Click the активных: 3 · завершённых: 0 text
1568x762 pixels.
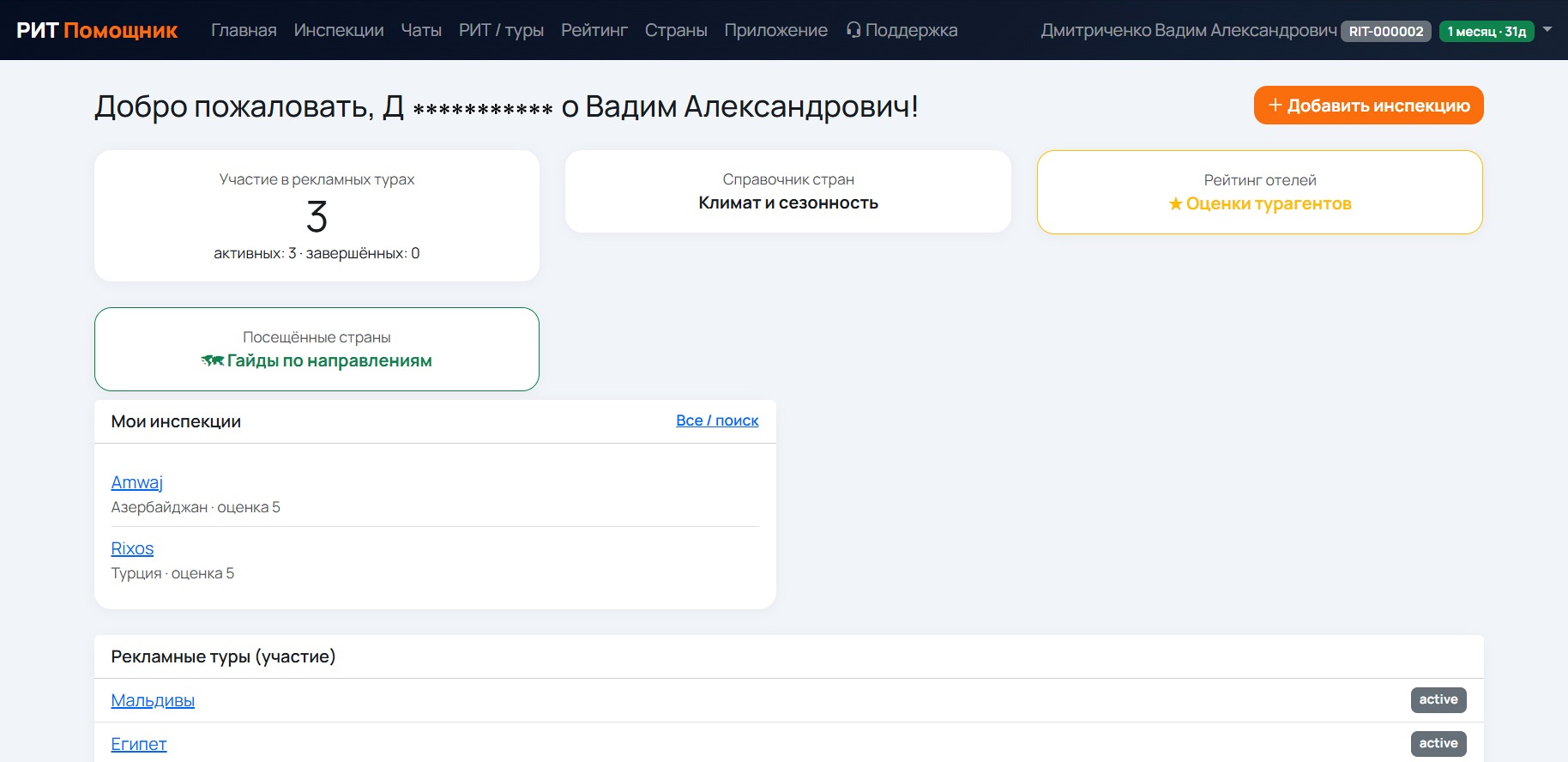click(x=317, y=253)
